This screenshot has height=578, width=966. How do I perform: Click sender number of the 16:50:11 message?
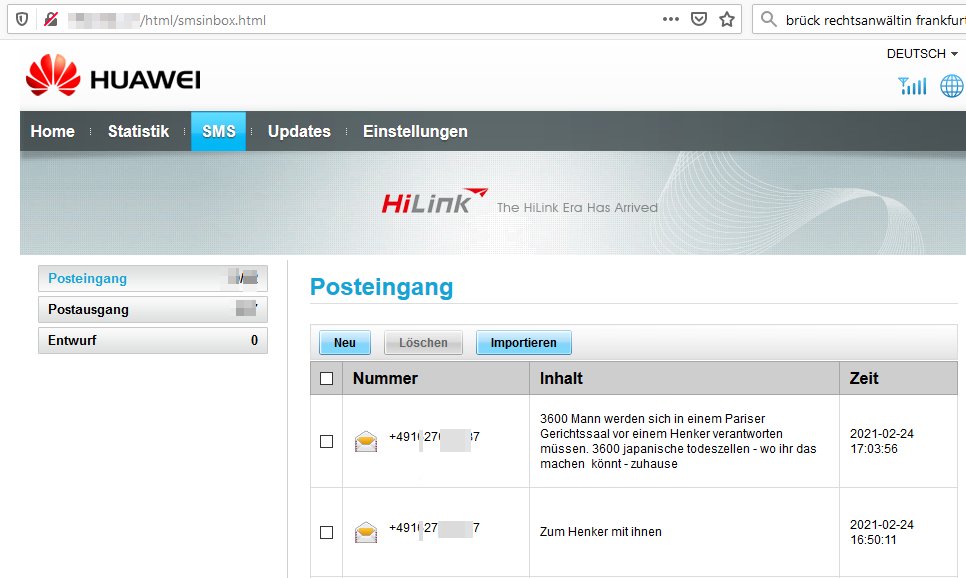pyautogui.click(x=434, y=528)
